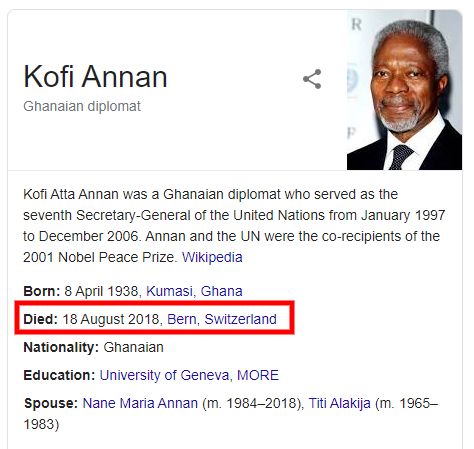
Task: Follow the Titi Alakija link
Action: pos(339,403)
